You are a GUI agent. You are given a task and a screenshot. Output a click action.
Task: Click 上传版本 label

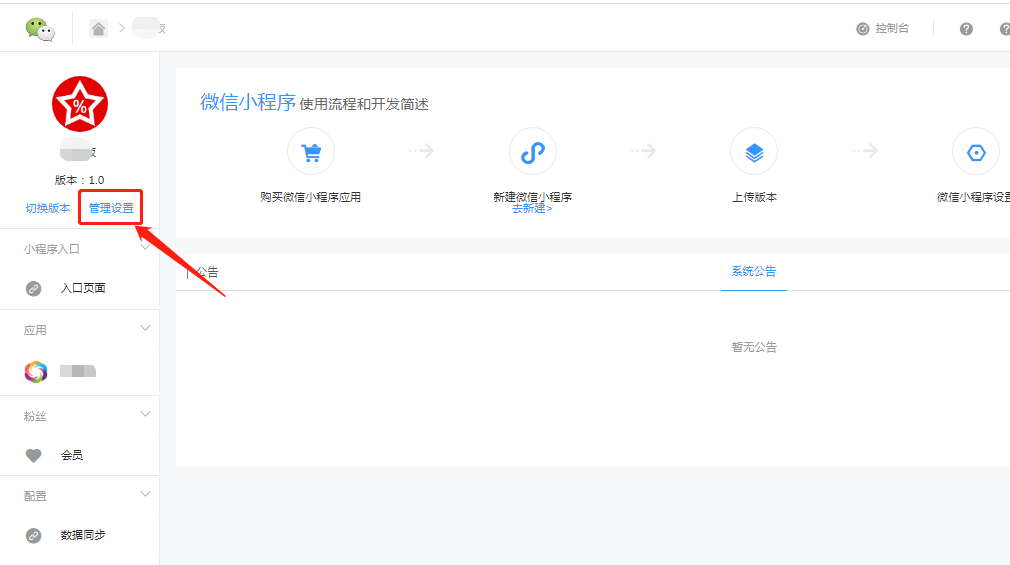click(x=754, y=197)
